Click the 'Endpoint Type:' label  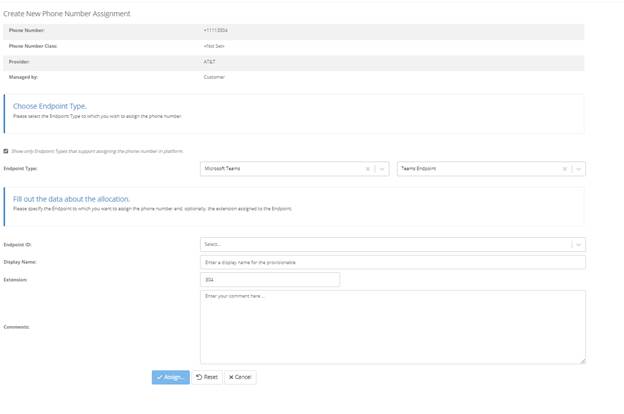[20, 169]
